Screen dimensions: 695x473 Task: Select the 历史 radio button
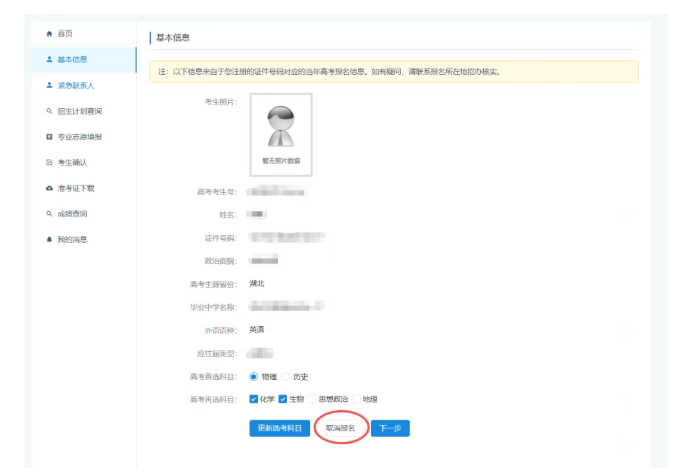click(285, 377)
